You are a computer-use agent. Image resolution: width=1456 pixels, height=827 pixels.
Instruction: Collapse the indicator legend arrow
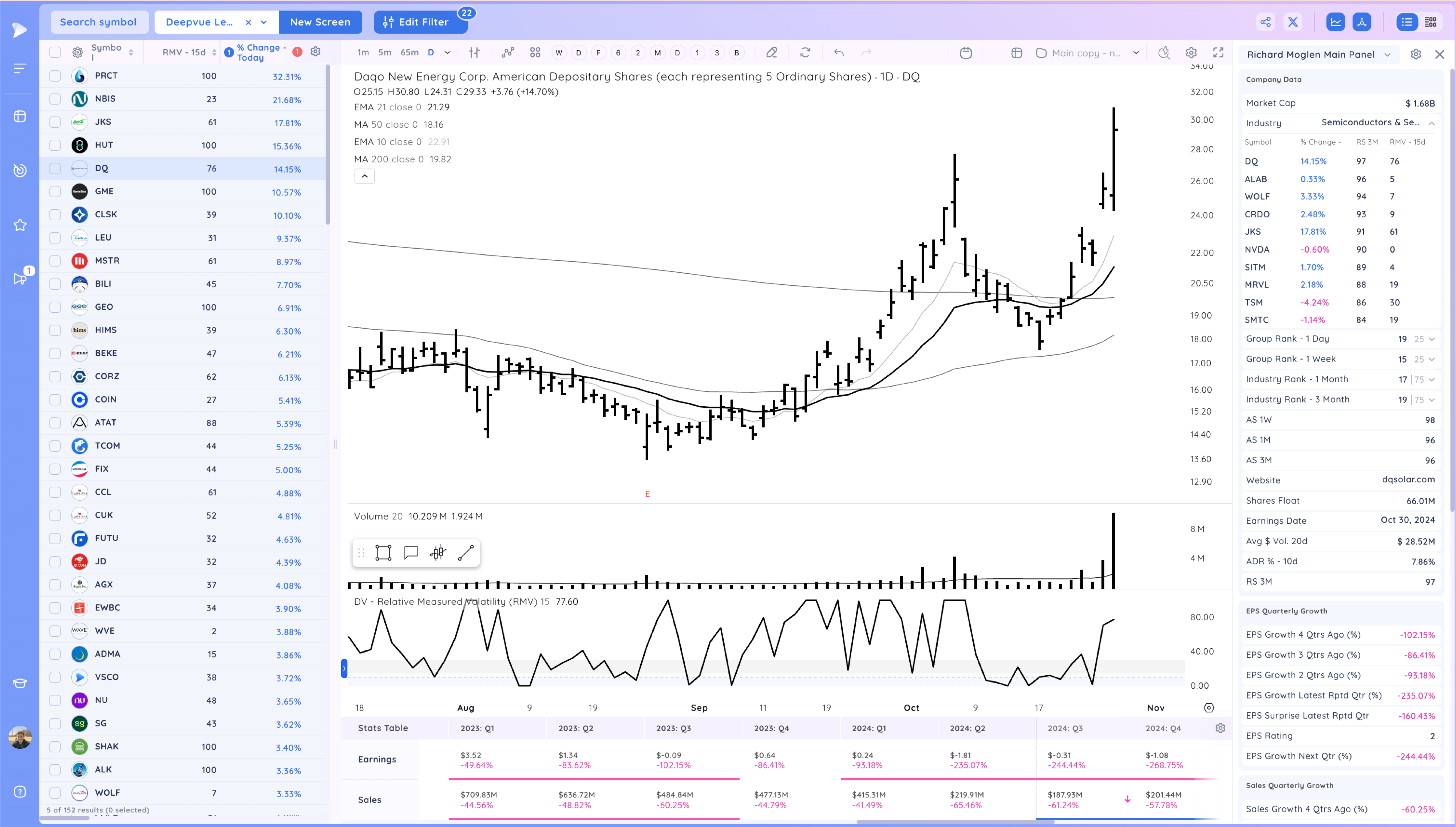coord(365,176)
